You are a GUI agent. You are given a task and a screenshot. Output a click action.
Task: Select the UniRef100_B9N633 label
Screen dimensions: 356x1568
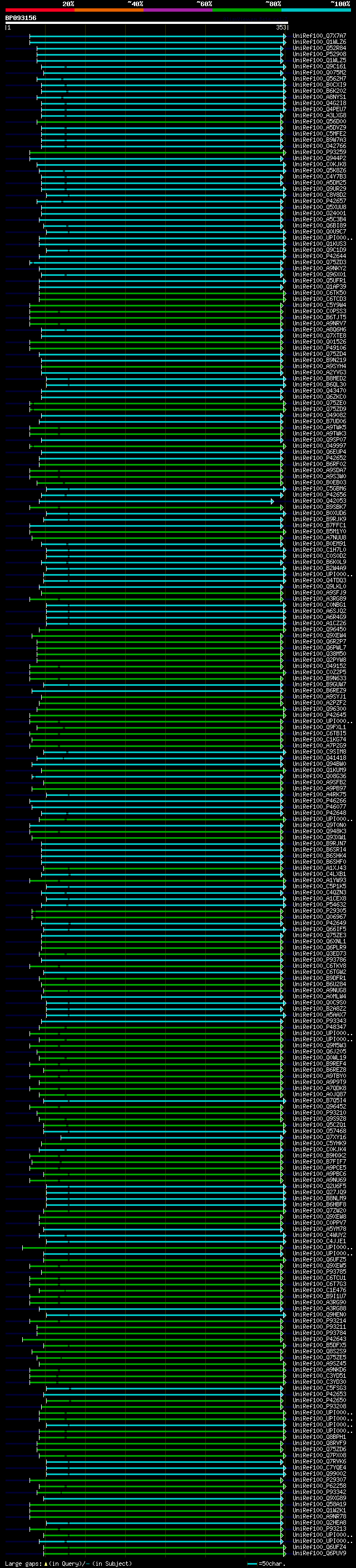point(319,678)
